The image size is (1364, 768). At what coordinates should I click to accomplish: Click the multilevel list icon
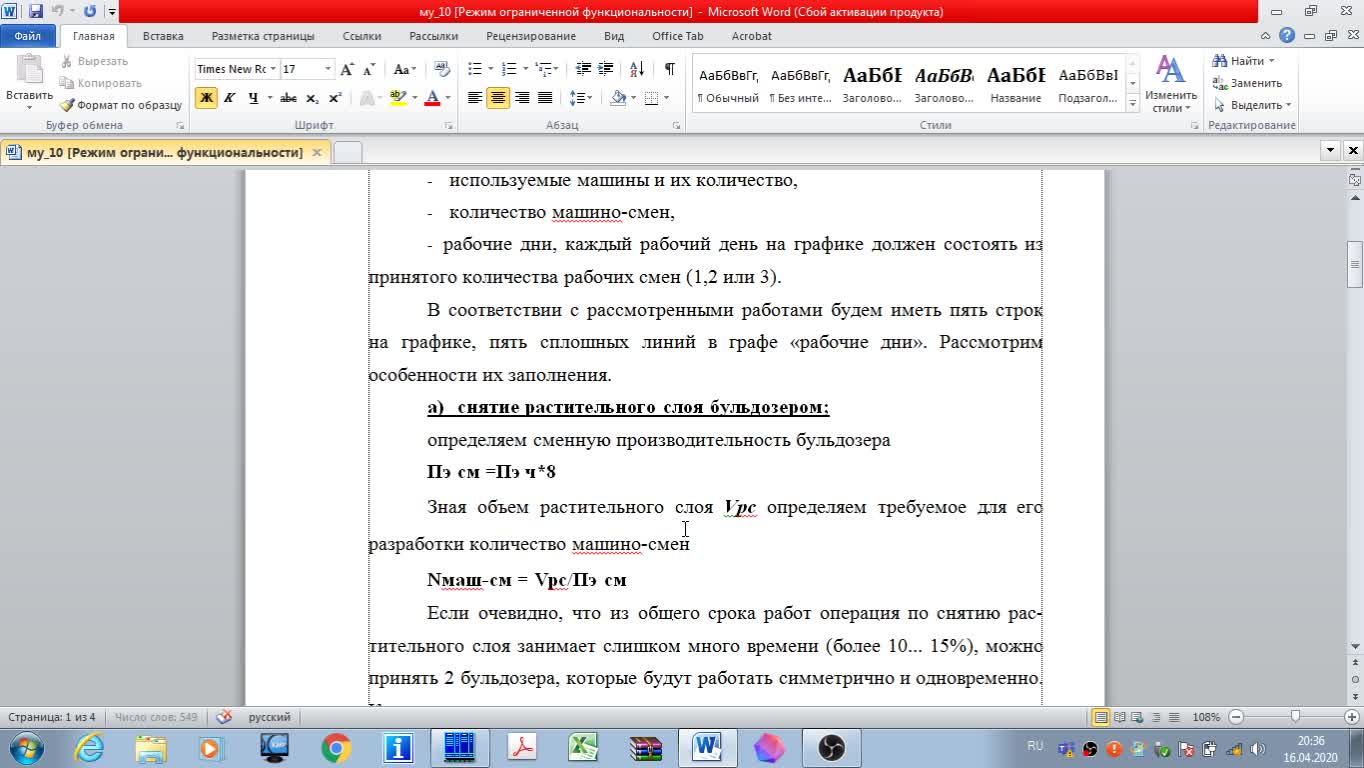pyautogui.click(x=542, y=69)
